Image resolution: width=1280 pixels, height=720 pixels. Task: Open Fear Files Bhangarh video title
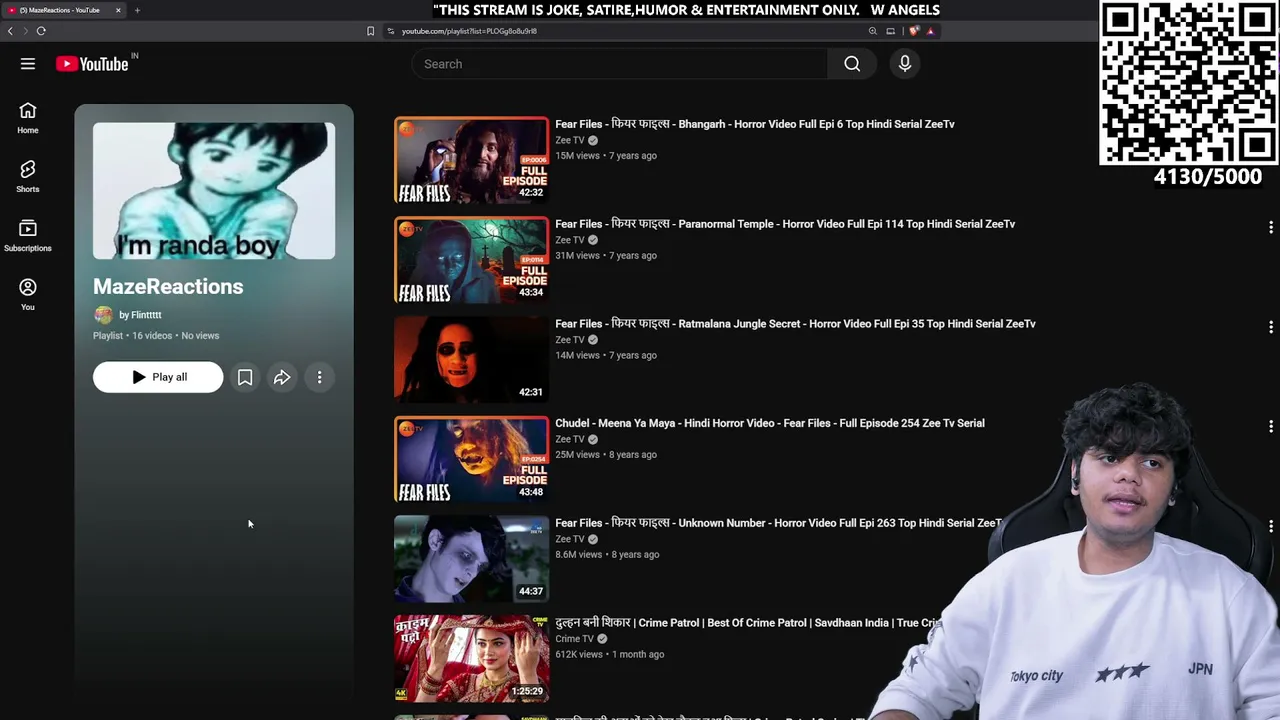tap(755, 124)
